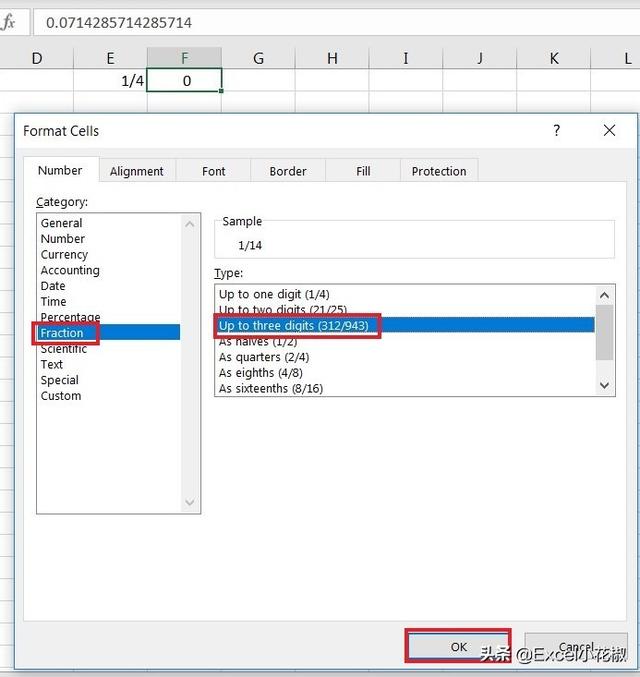Choose the Custom category
Viewport: 640px width, 677px height.
point(61,396)
